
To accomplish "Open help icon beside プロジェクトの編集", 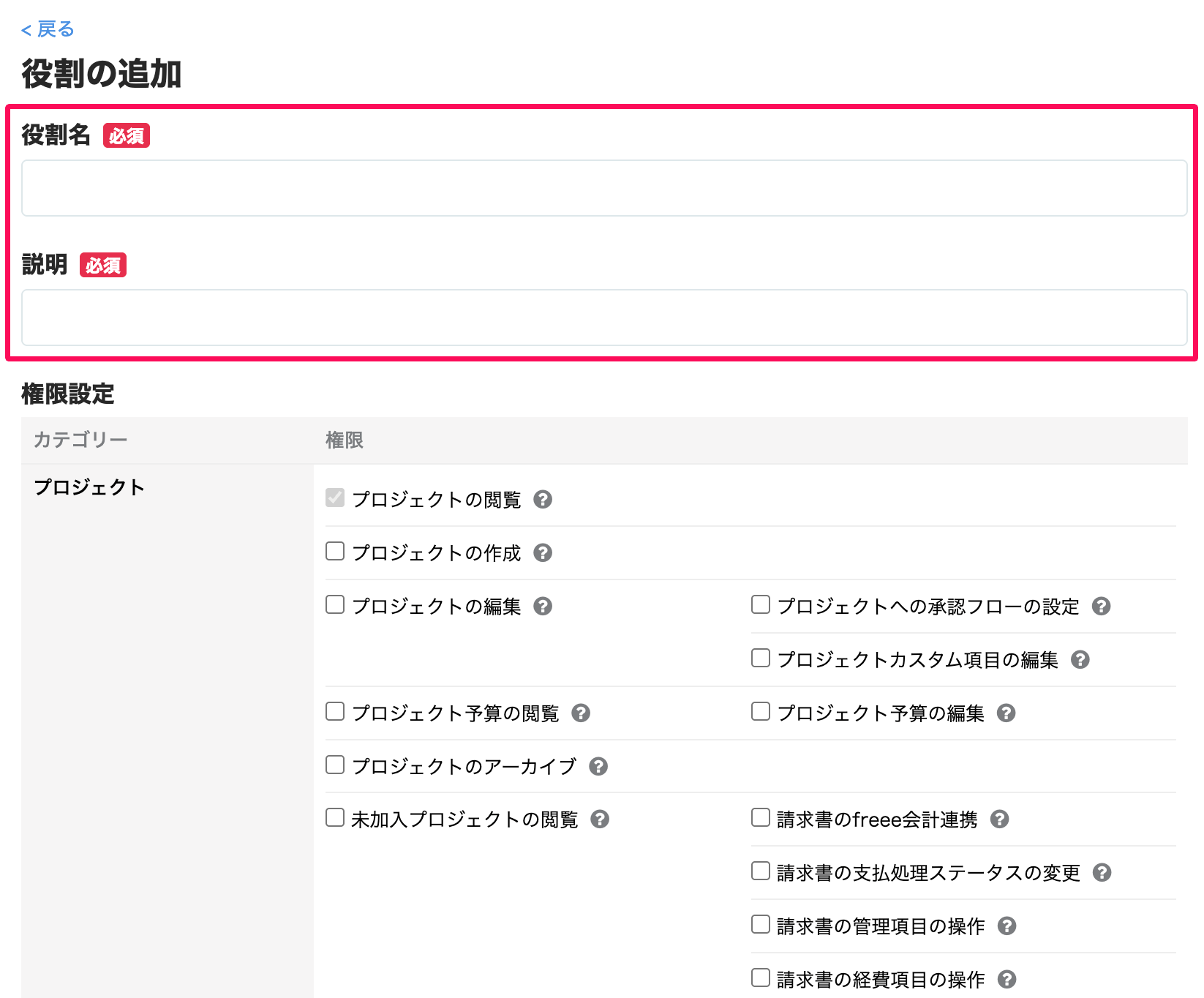I will click(x=543, y=606).
